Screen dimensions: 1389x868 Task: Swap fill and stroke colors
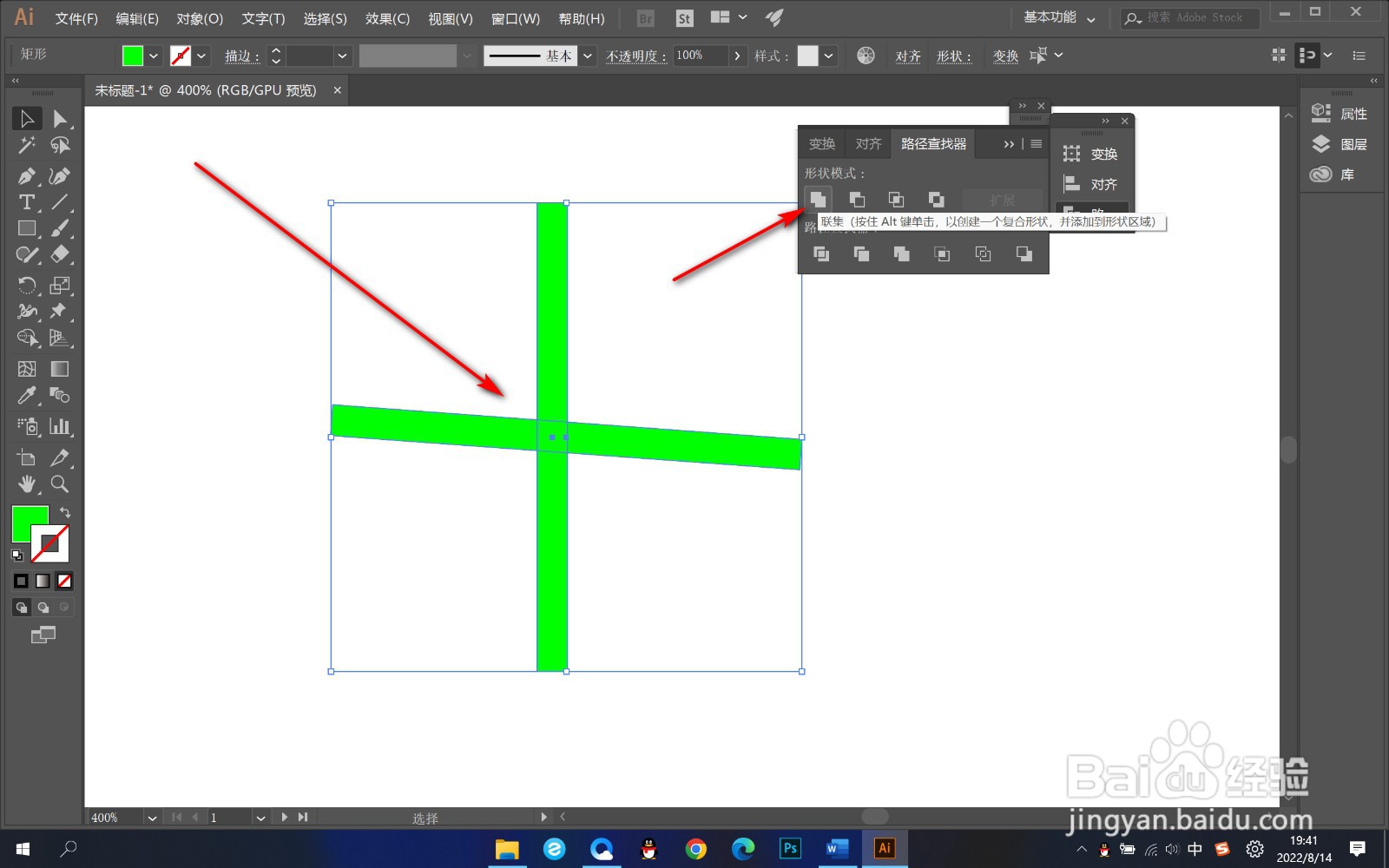(65, 512)
